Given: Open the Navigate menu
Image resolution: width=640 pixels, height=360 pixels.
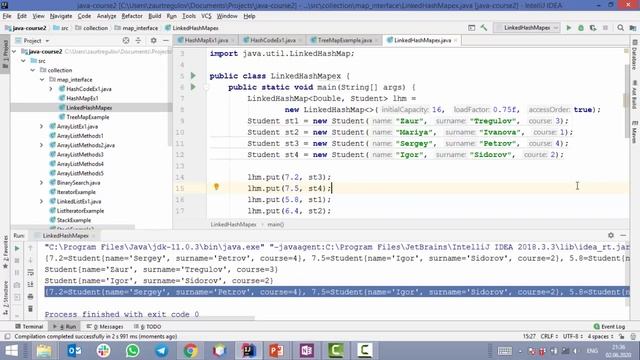Looking at the screenshot, I should coord(61,16).
